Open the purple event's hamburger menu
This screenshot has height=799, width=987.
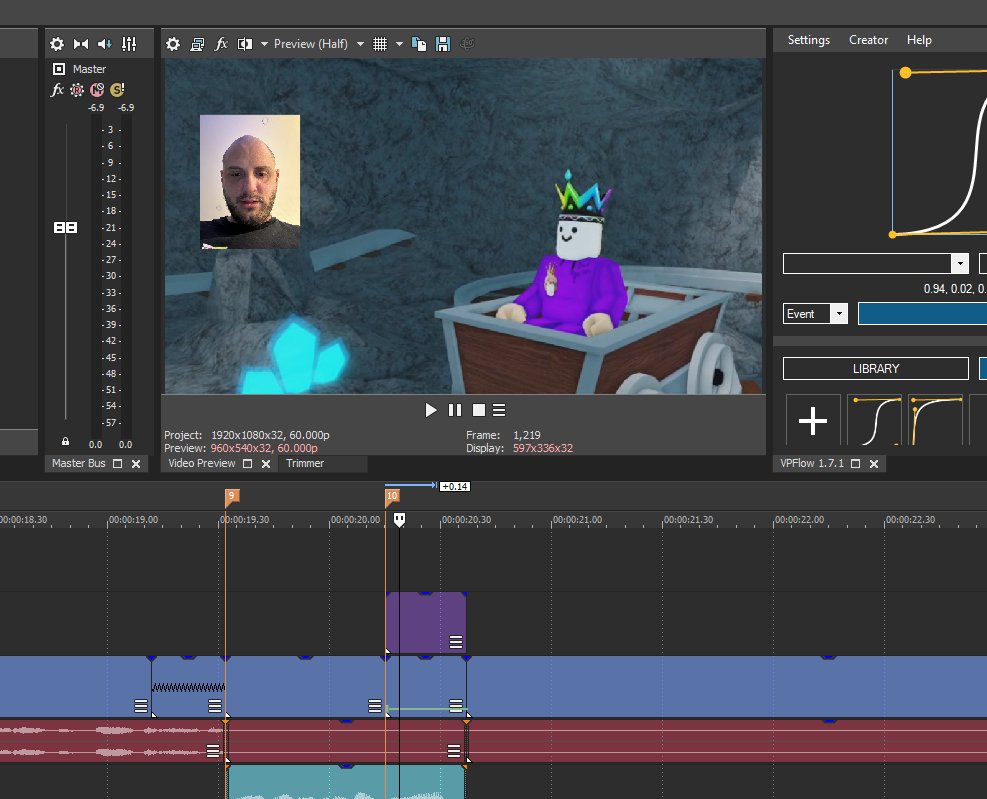(x=456, y=642)
